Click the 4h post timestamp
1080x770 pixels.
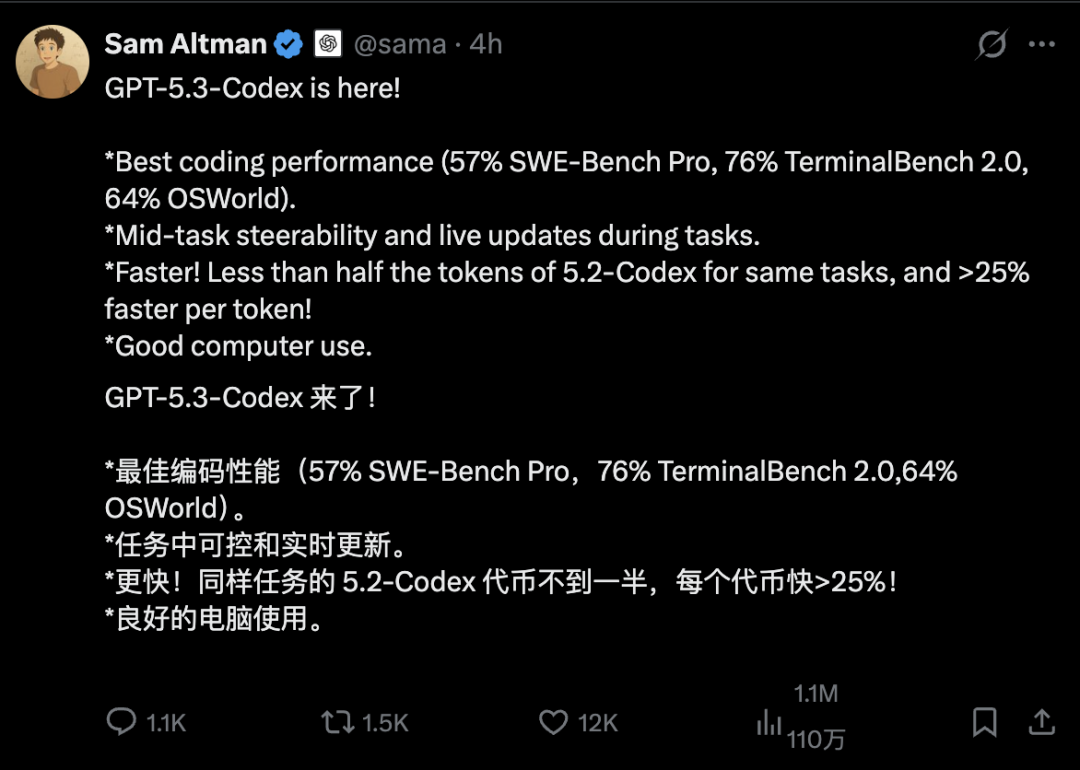click(486, 44)
